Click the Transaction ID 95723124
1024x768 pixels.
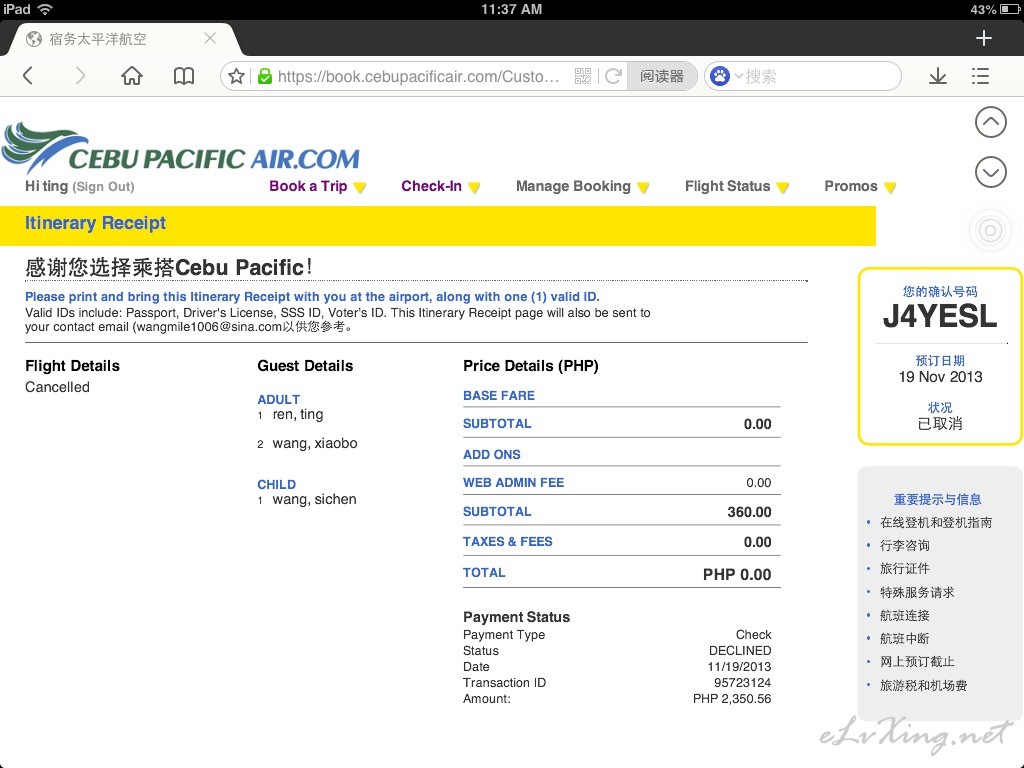click(x=742, y=682)
